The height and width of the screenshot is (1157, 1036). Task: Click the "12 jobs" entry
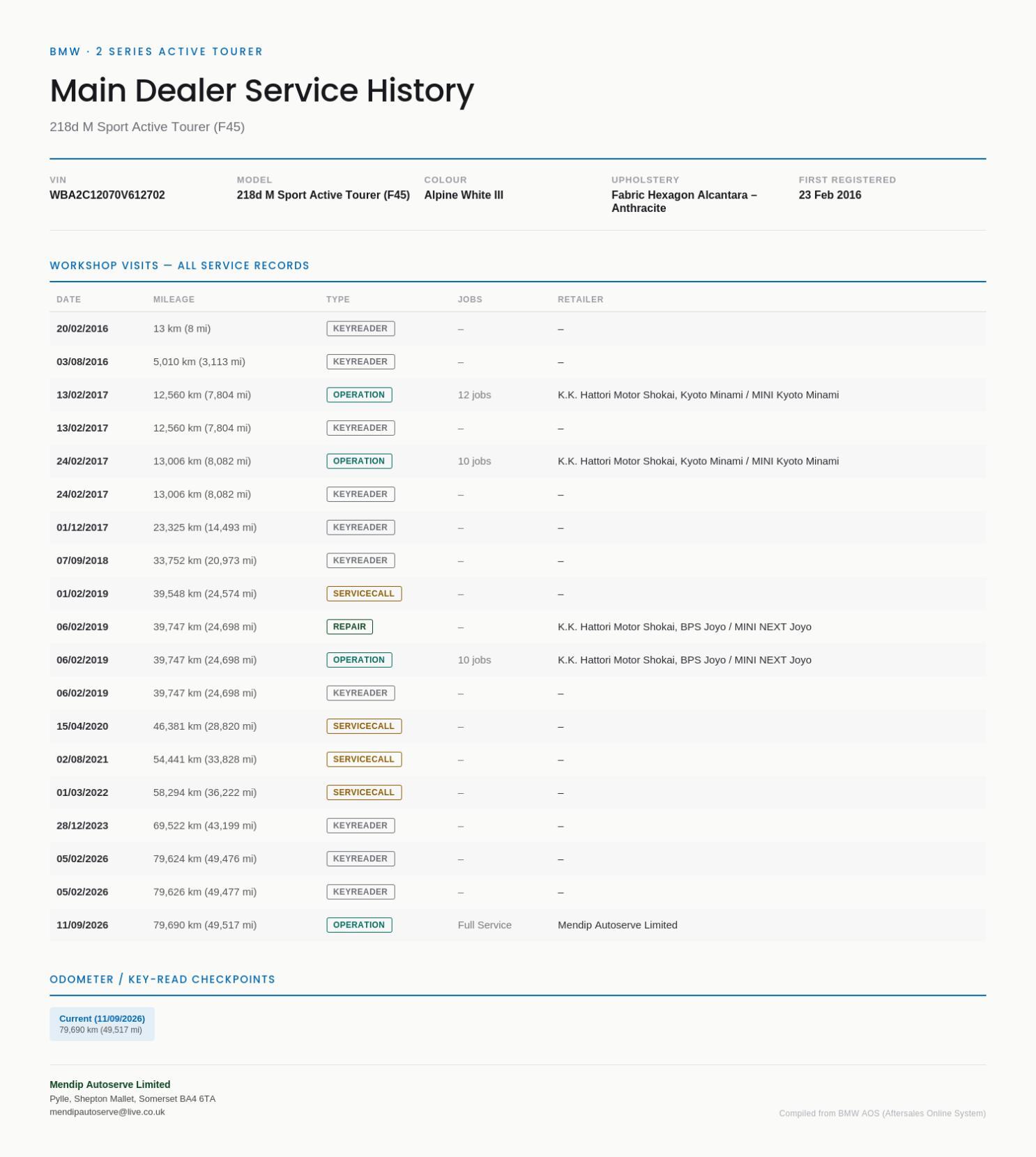click(x=475, y=394)
